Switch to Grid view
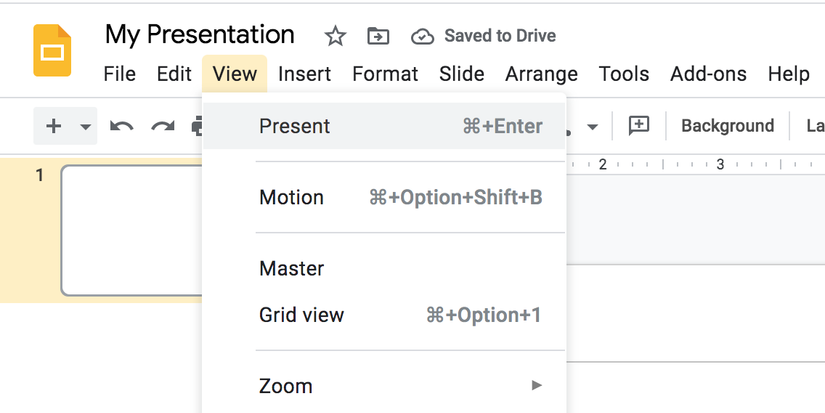This screenshot has height=413, width=825. 301,315
